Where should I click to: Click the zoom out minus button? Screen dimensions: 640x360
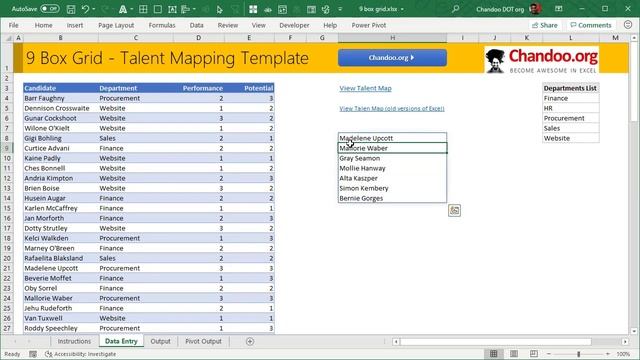tap(549, 354)
